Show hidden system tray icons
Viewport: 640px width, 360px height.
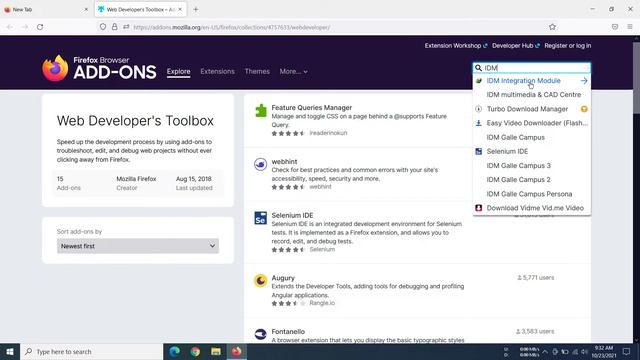545,351
